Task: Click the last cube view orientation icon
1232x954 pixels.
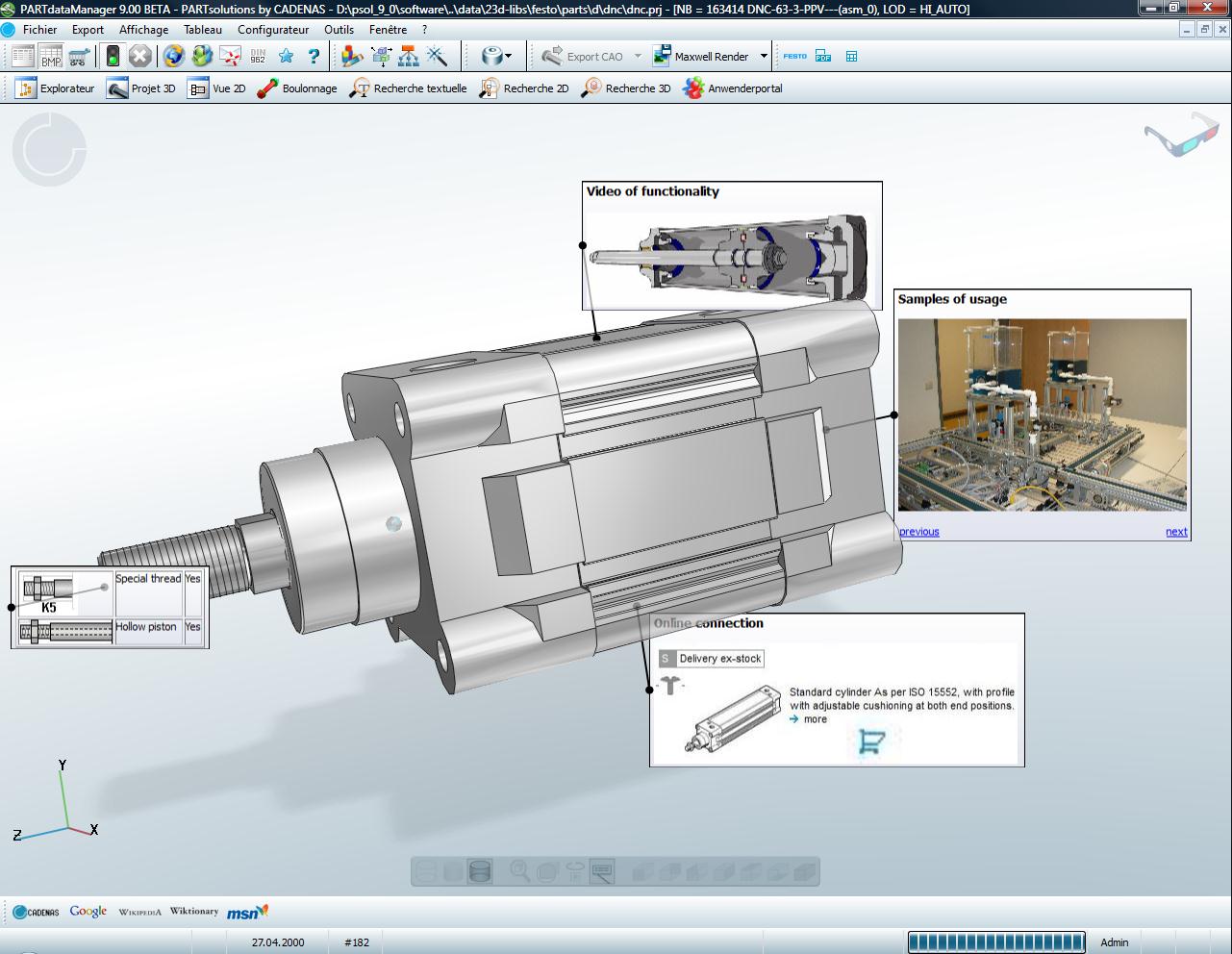Action: 805,871
